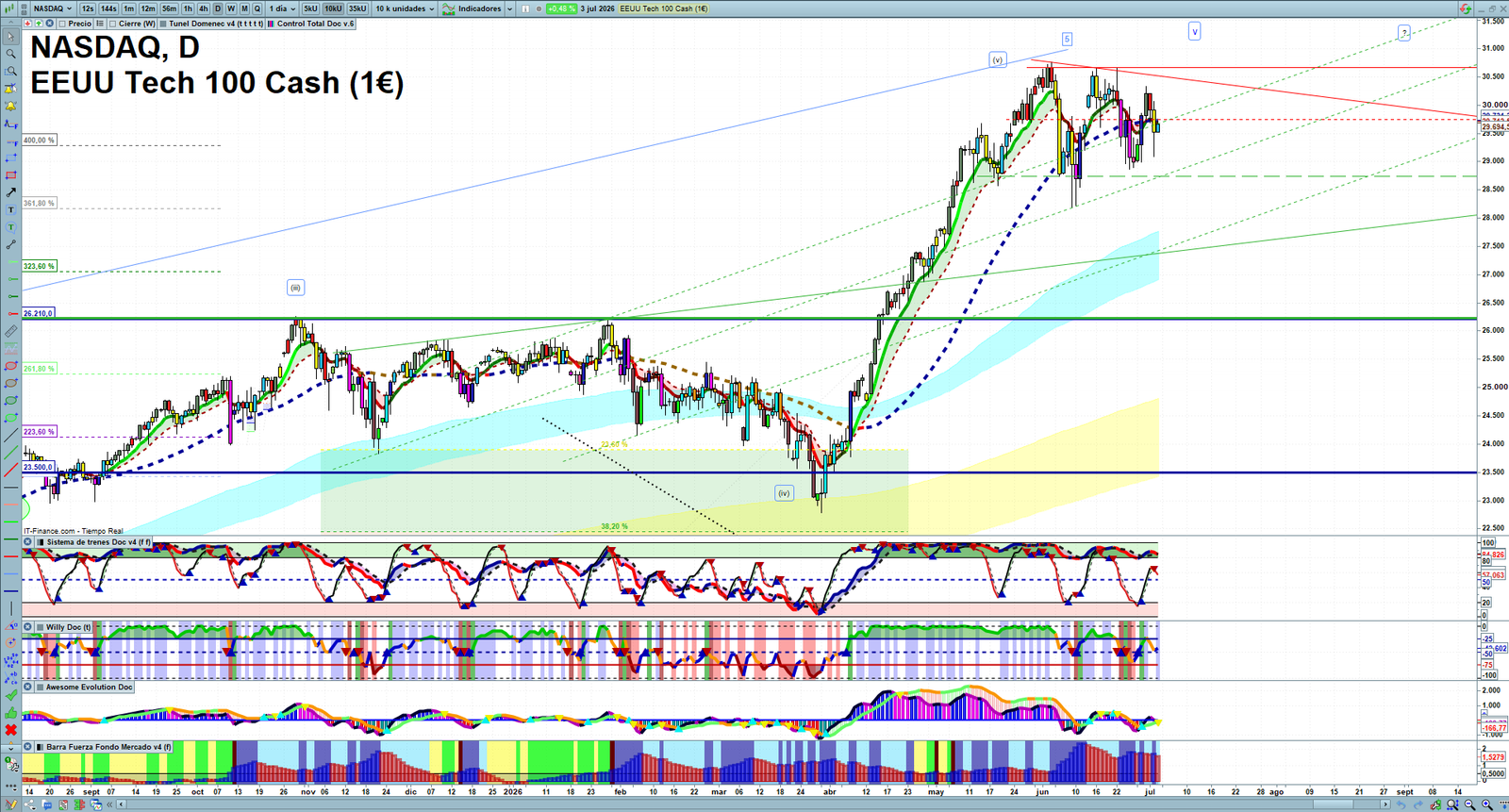Choose the red diagonal line tool
The width and height of the screenshot is (1509, 812).
point(11,469)
